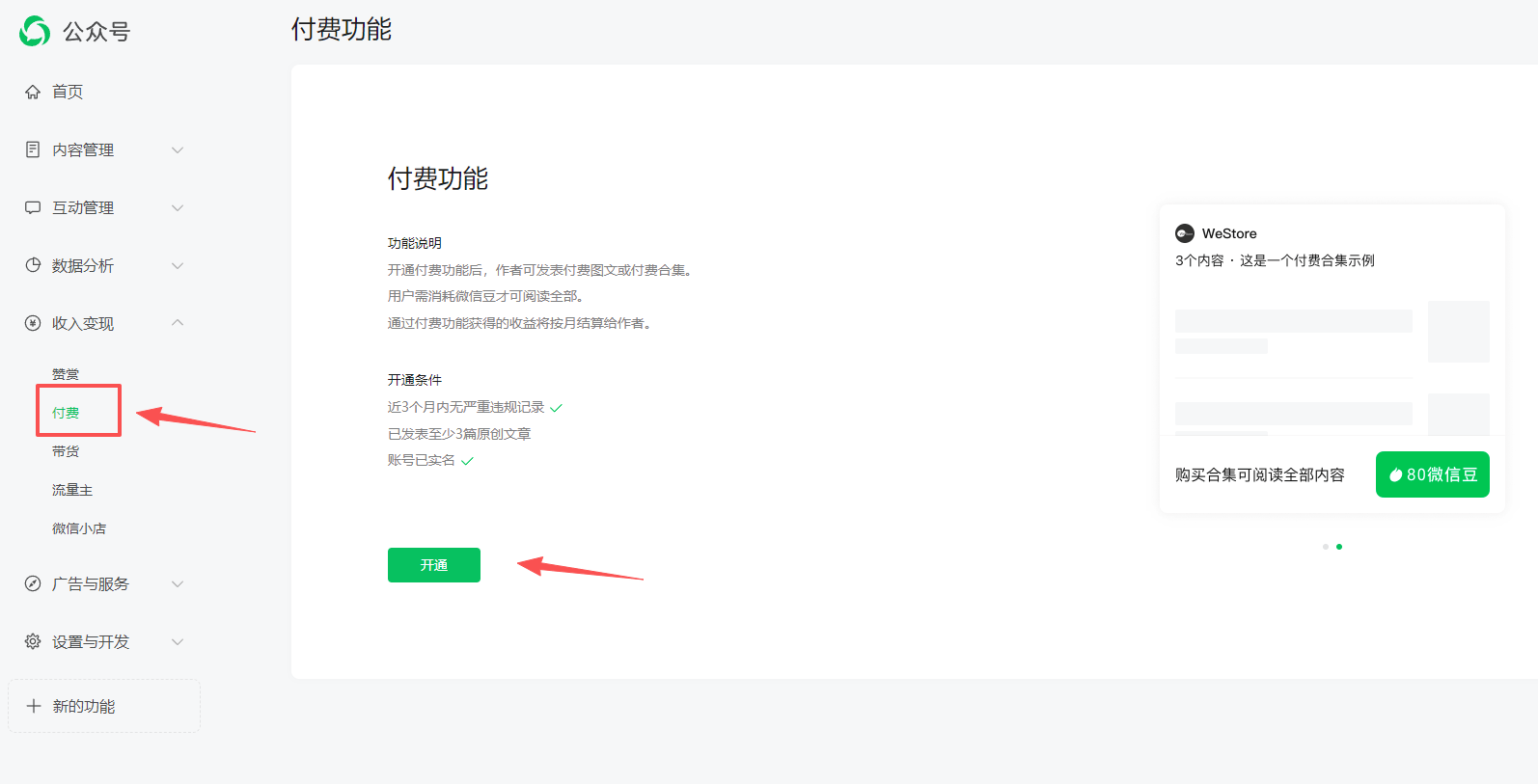The width and height of the screenshot is (1538, 784).
Task: Click the WeStore avatar icon
Action: point(1185,233)
